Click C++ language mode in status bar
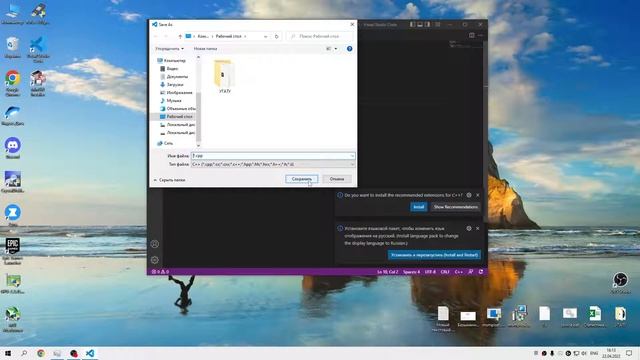 point(459,272)
